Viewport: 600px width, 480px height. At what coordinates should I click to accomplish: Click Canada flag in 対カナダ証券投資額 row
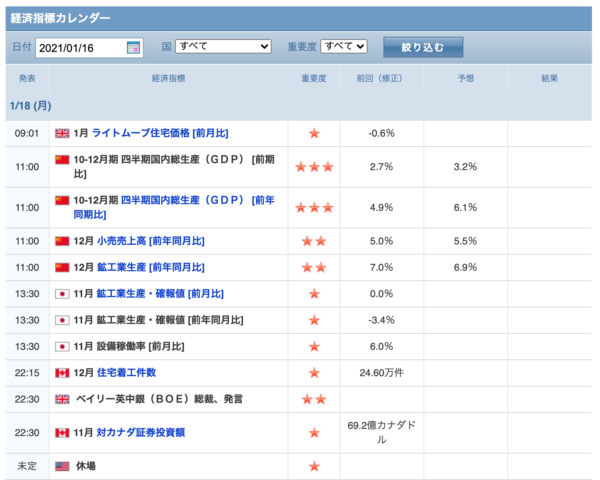click(62, 433)
